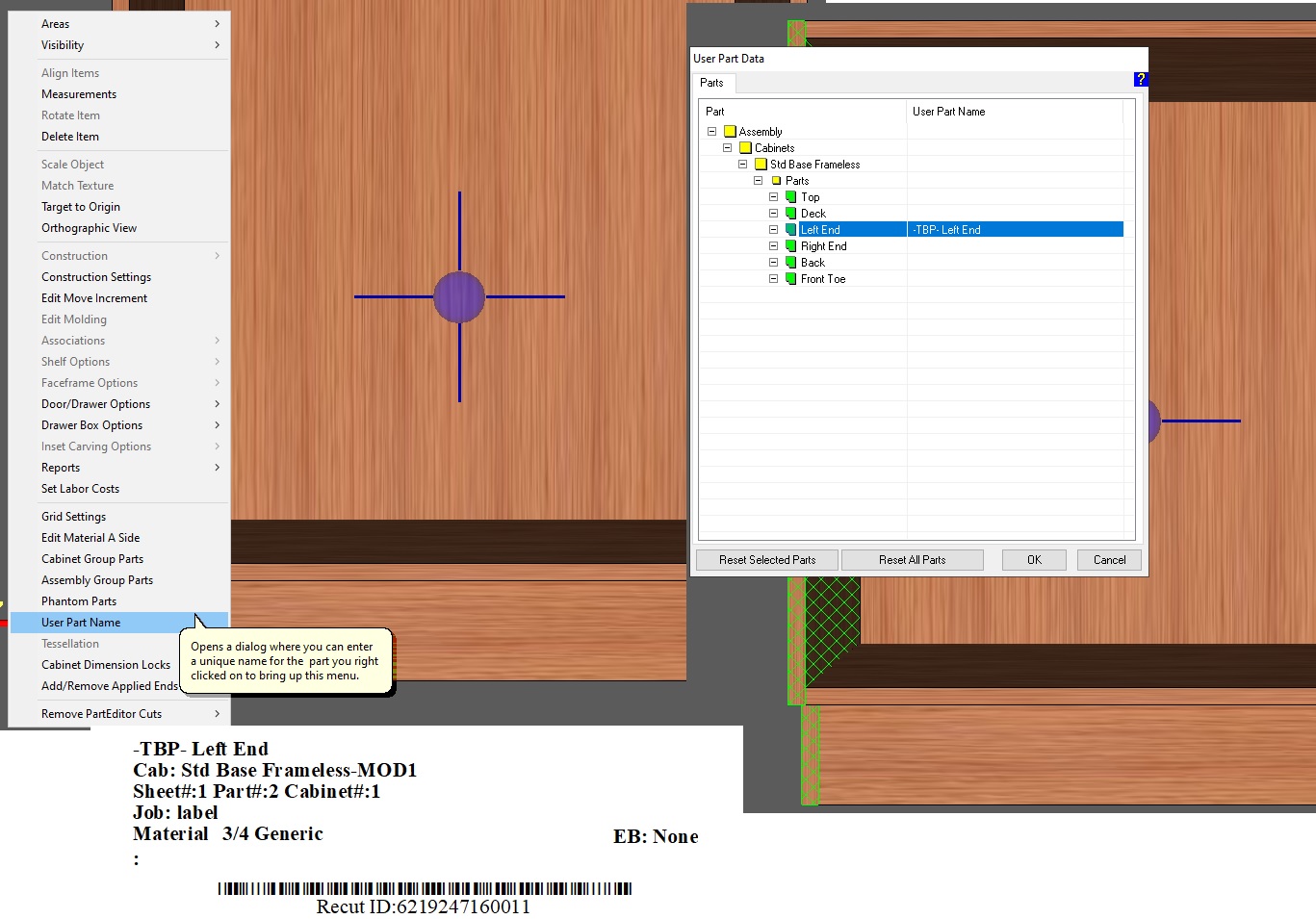The height and width of the screenshot is (919, 1316).
Task: Edit the -TBP- Left End name field
Action: pos(1014,230)
